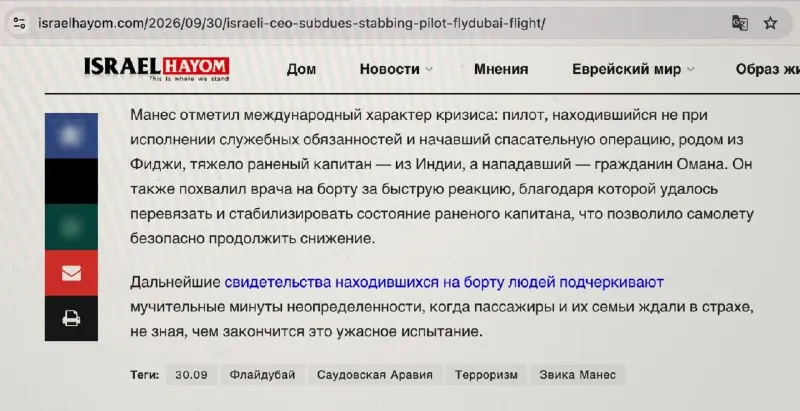
Task: Select the Флайдубай tag
Action: (262, 375)
